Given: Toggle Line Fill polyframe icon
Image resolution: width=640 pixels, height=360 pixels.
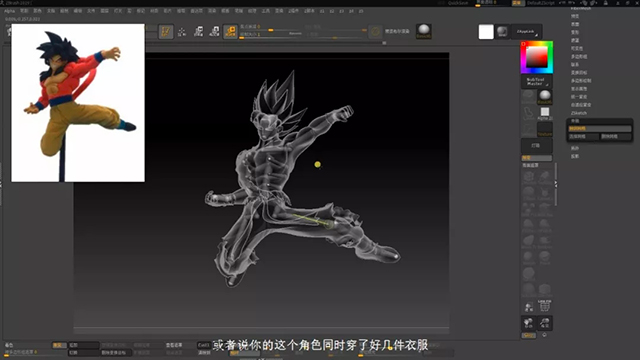Looking at the screenshot, I should click(x=544, y=305).
